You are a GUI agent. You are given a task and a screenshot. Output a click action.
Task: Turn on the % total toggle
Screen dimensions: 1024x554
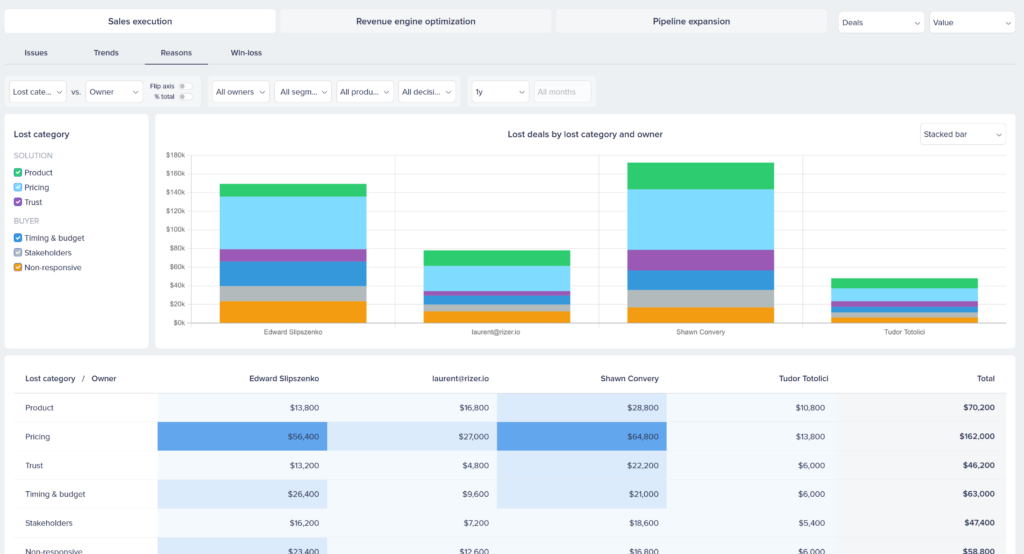click(x=184, y=96)
